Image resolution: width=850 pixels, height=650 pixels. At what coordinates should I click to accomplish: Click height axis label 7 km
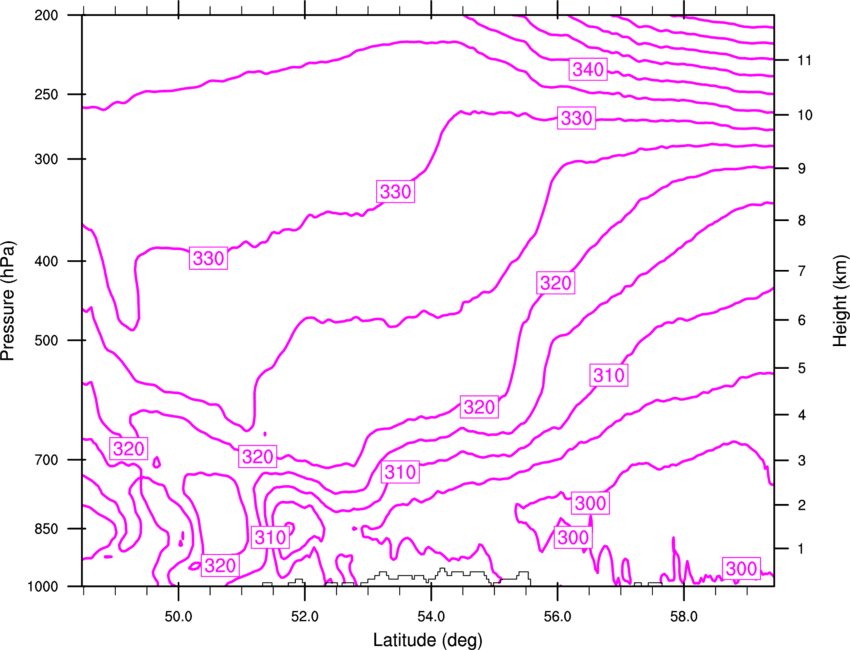[x=802, y=271]
